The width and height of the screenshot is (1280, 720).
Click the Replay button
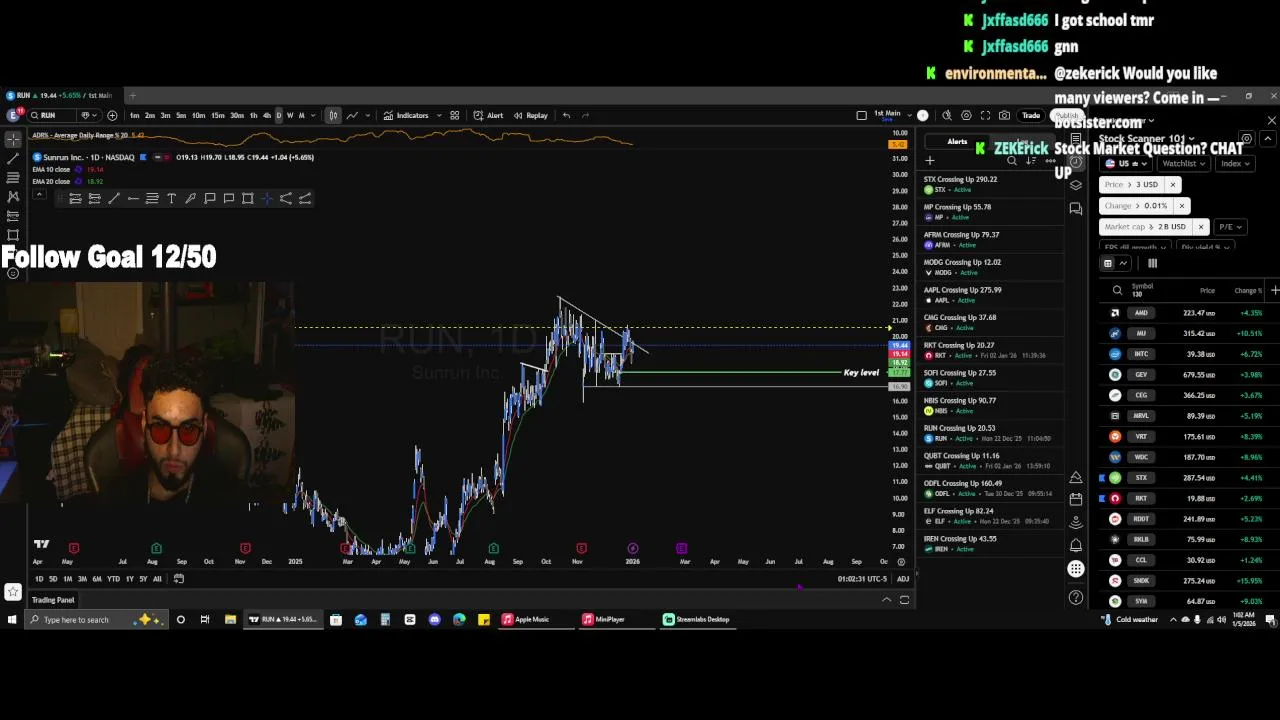[531, 115]
